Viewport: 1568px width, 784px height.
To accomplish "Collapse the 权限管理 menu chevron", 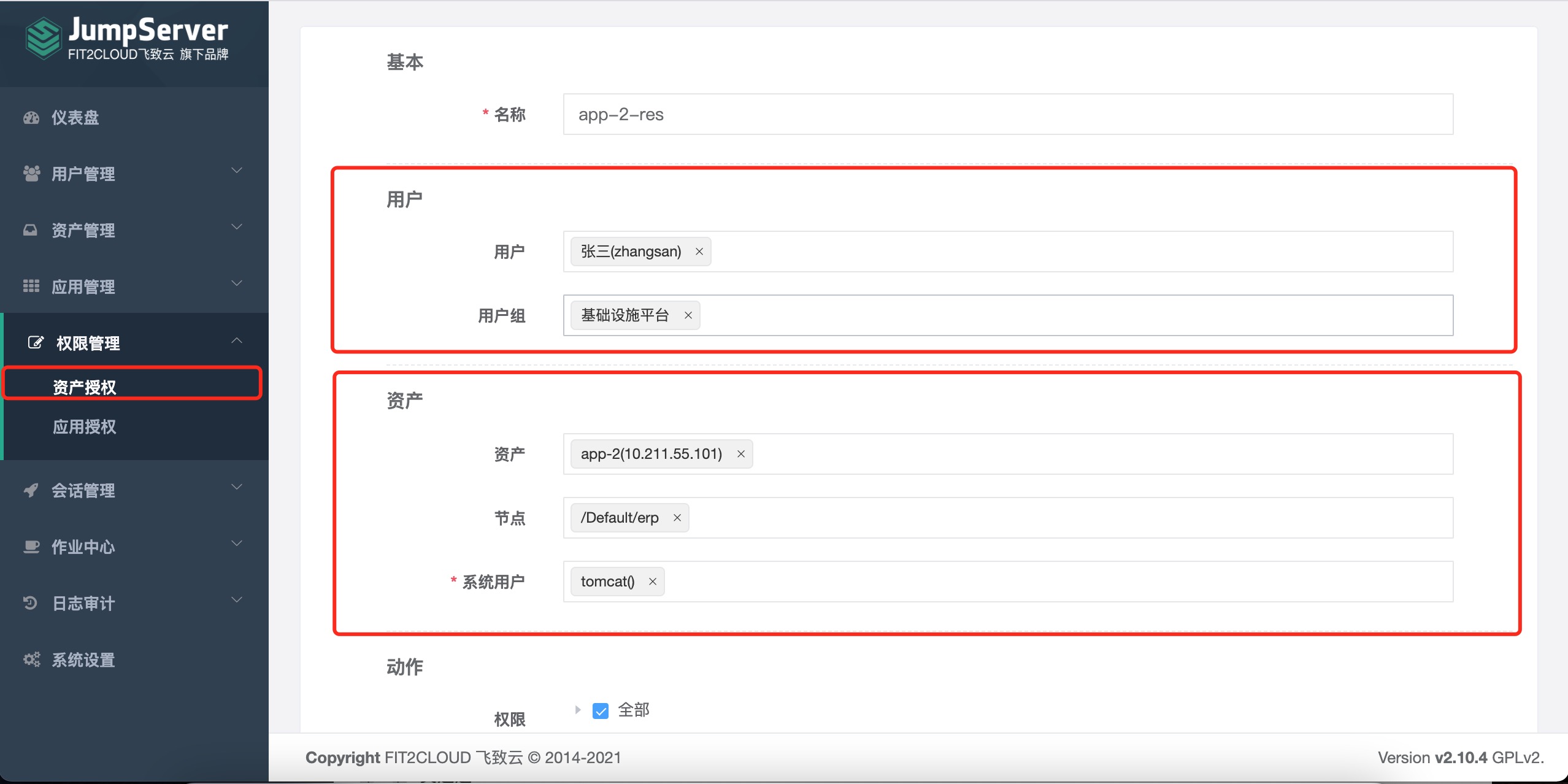I will click(237, 340).
